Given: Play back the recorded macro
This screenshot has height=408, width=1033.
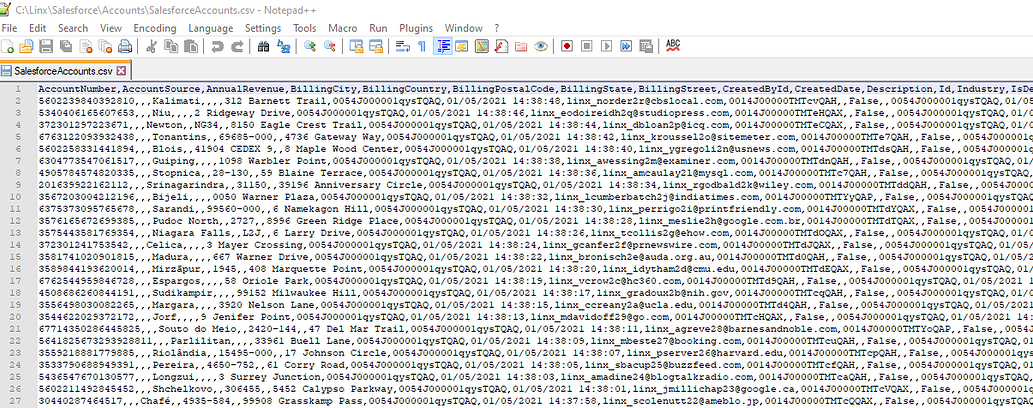Looking at the screenshot, I should [607, 46].
